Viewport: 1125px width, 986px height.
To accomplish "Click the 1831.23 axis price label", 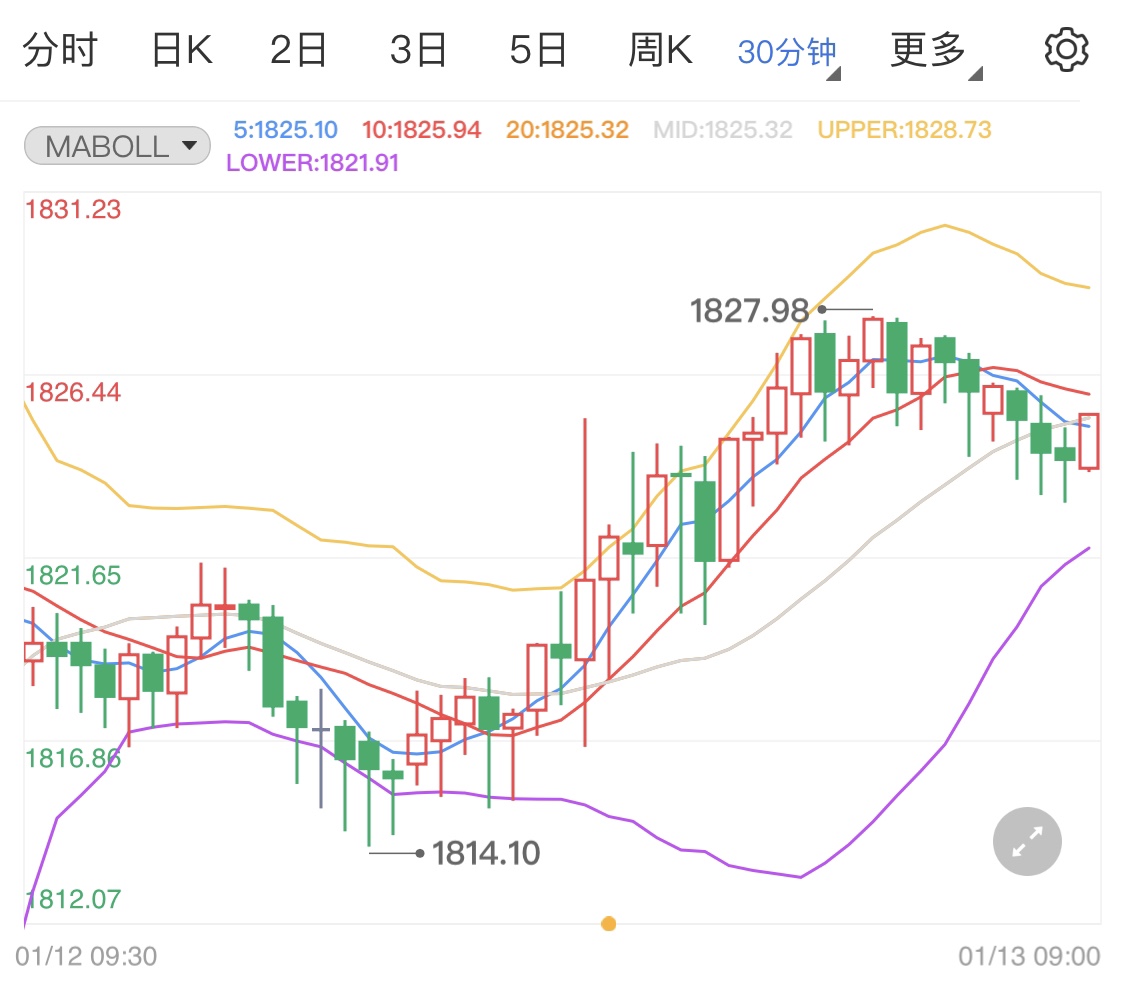I will (73, 210).
